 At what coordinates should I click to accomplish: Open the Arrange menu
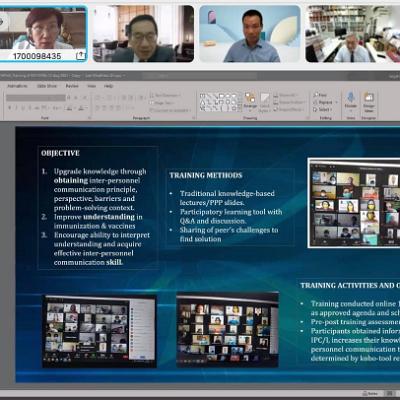[x=250, y=101]
